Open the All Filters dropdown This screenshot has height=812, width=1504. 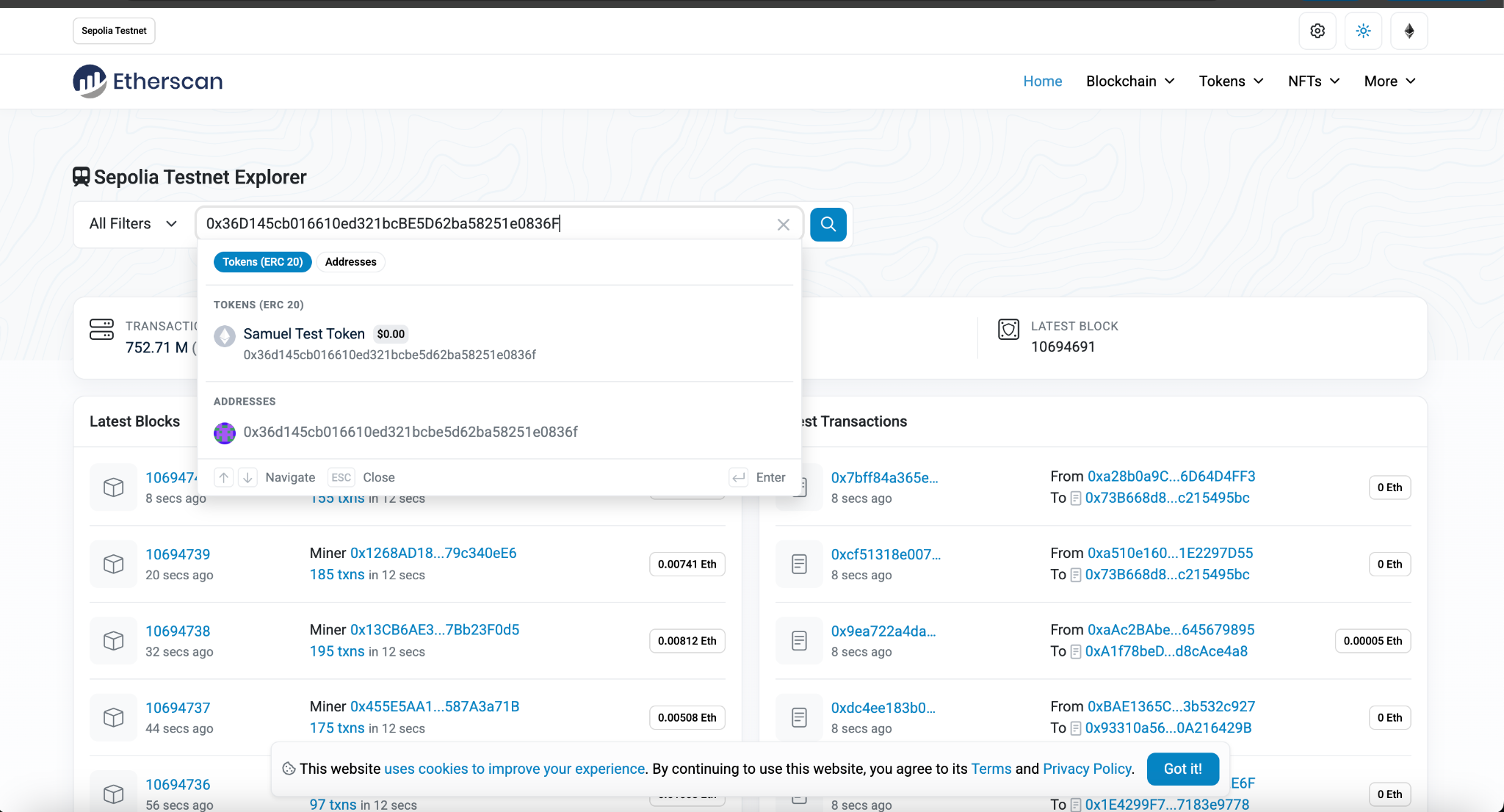pyautogui.click(x=134, y=224)
